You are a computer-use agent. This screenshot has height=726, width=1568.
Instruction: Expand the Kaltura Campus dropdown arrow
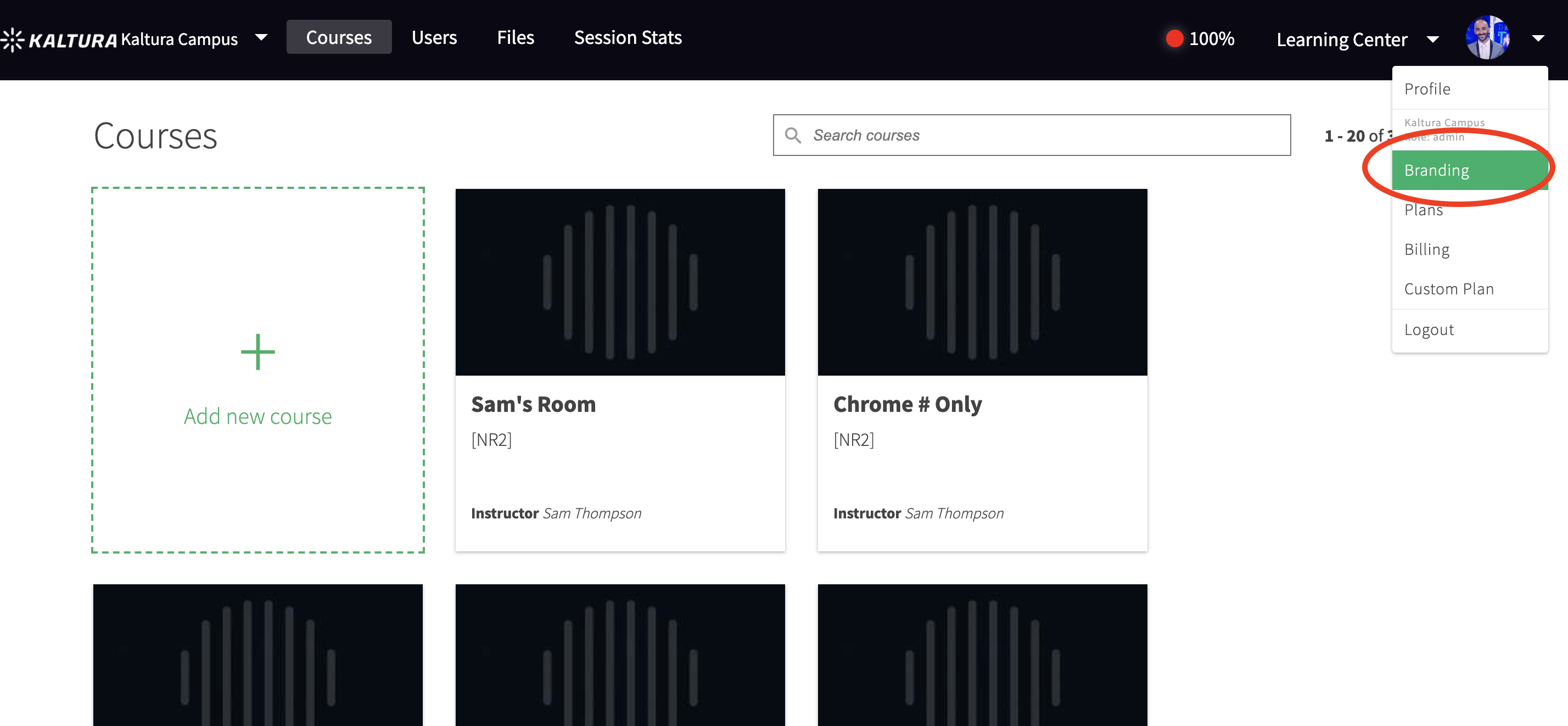261,38
